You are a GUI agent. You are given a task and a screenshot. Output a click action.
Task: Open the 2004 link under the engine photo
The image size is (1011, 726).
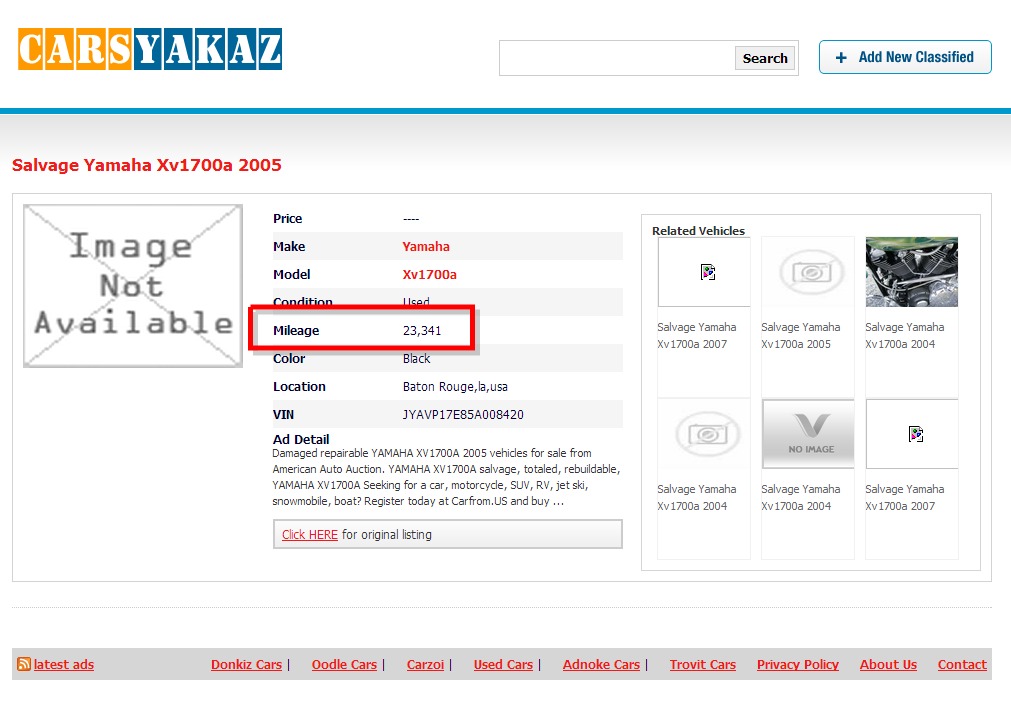905,335
